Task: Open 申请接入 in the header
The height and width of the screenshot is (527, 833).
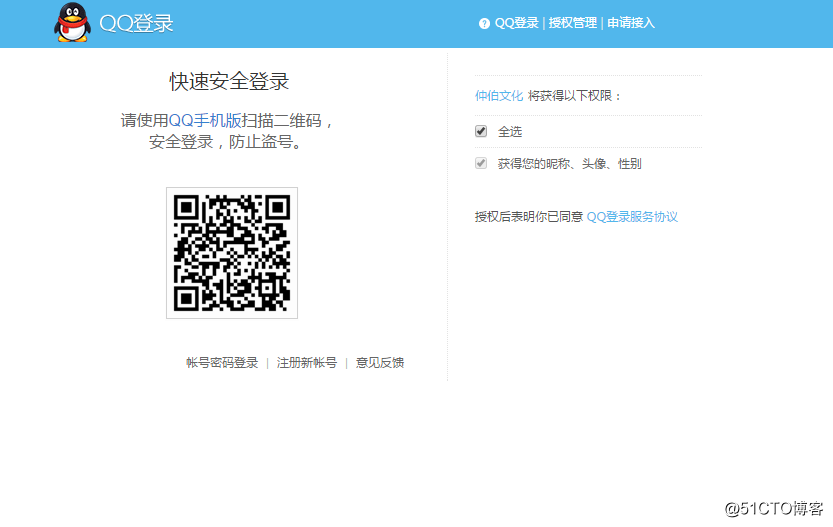Action: [x=631, y=23]
